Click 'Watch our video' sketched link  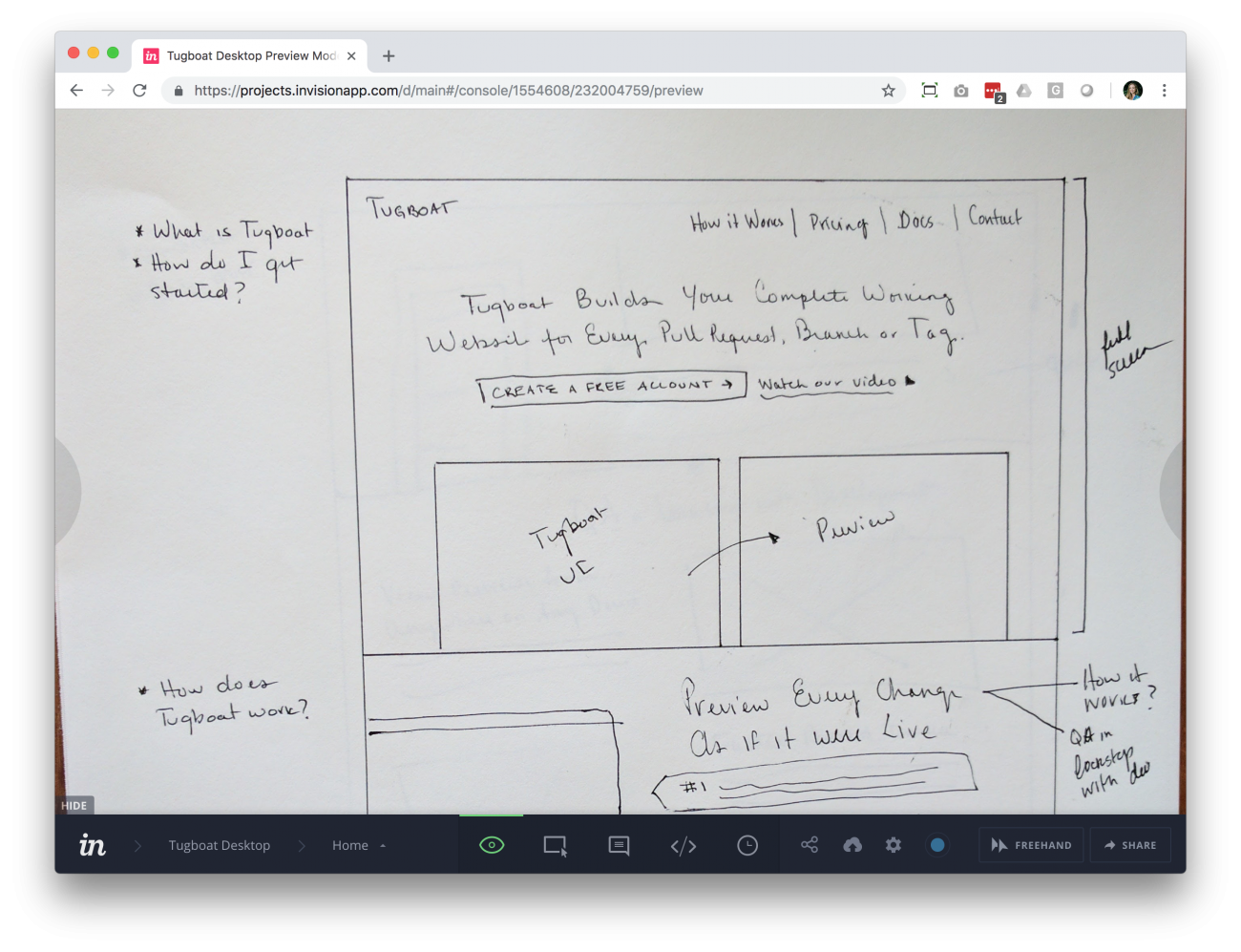(x=835, y=383)
